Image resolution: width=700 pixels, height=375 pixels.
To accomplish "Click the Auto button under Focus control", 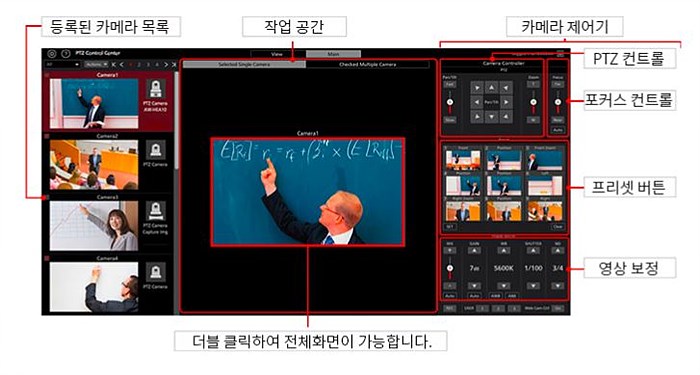I will point(558,130).
